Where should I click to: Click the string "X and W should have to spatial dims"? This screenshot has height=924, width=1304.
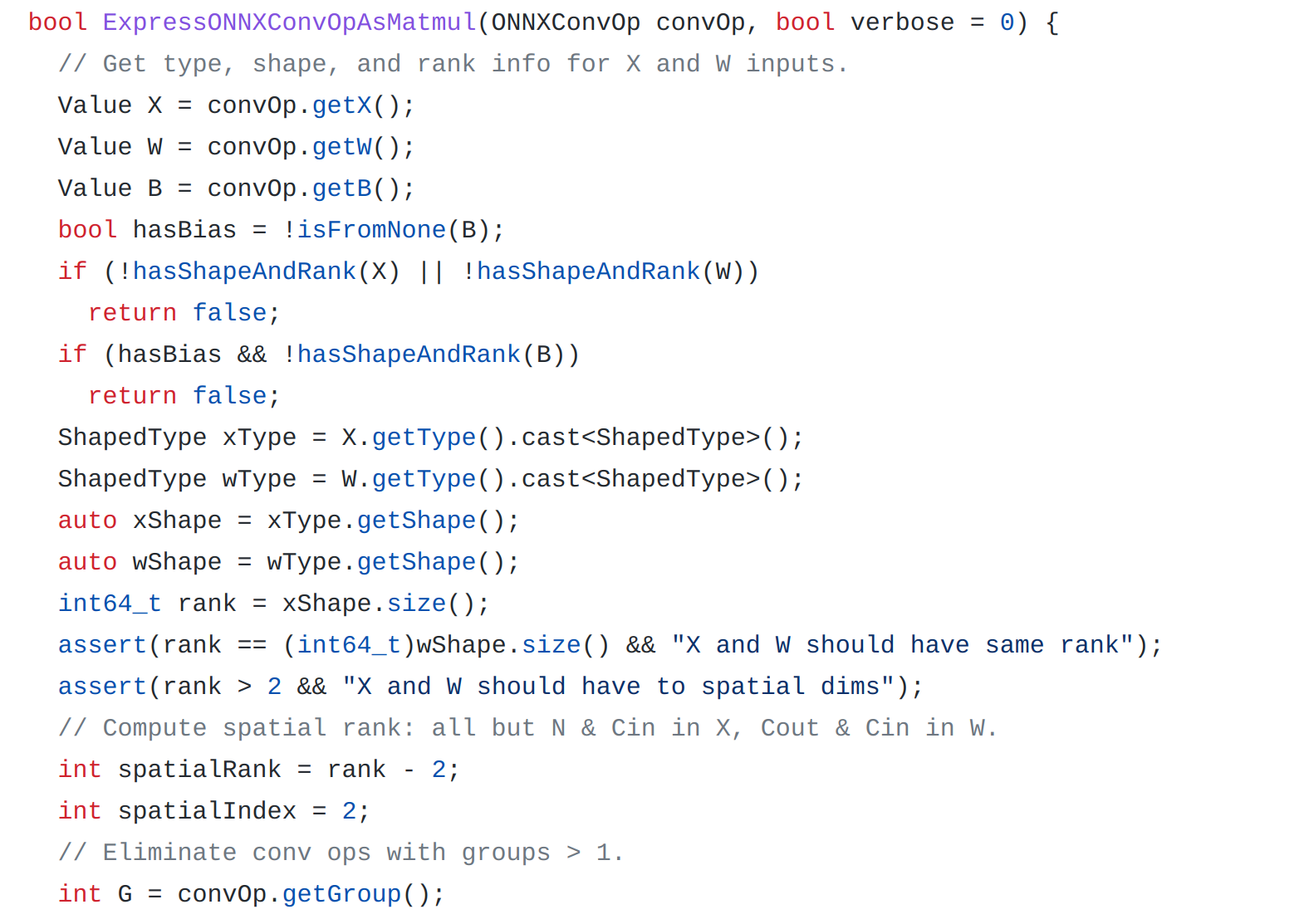[x=619, y=687]
